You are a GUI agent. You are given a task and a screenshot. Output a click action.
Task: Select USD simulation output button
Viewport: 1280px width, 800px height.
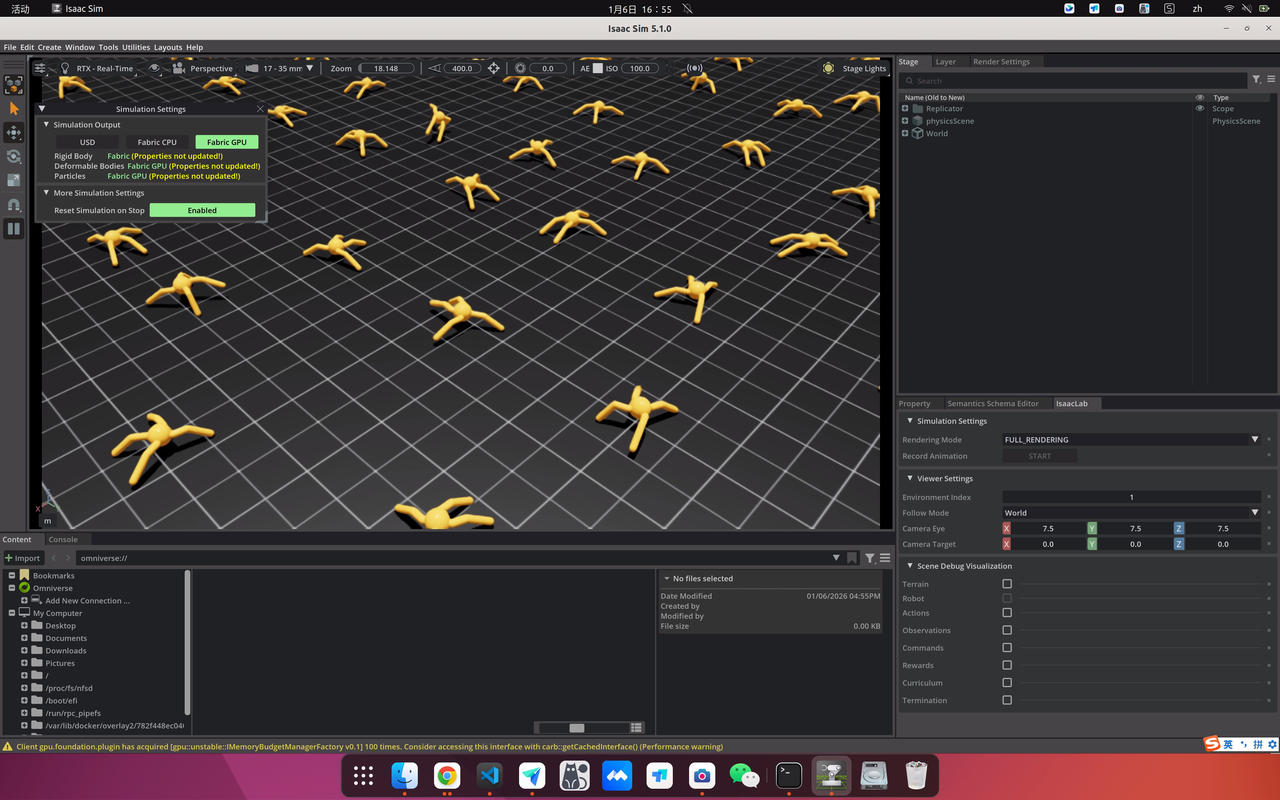(x=88, y=142)
